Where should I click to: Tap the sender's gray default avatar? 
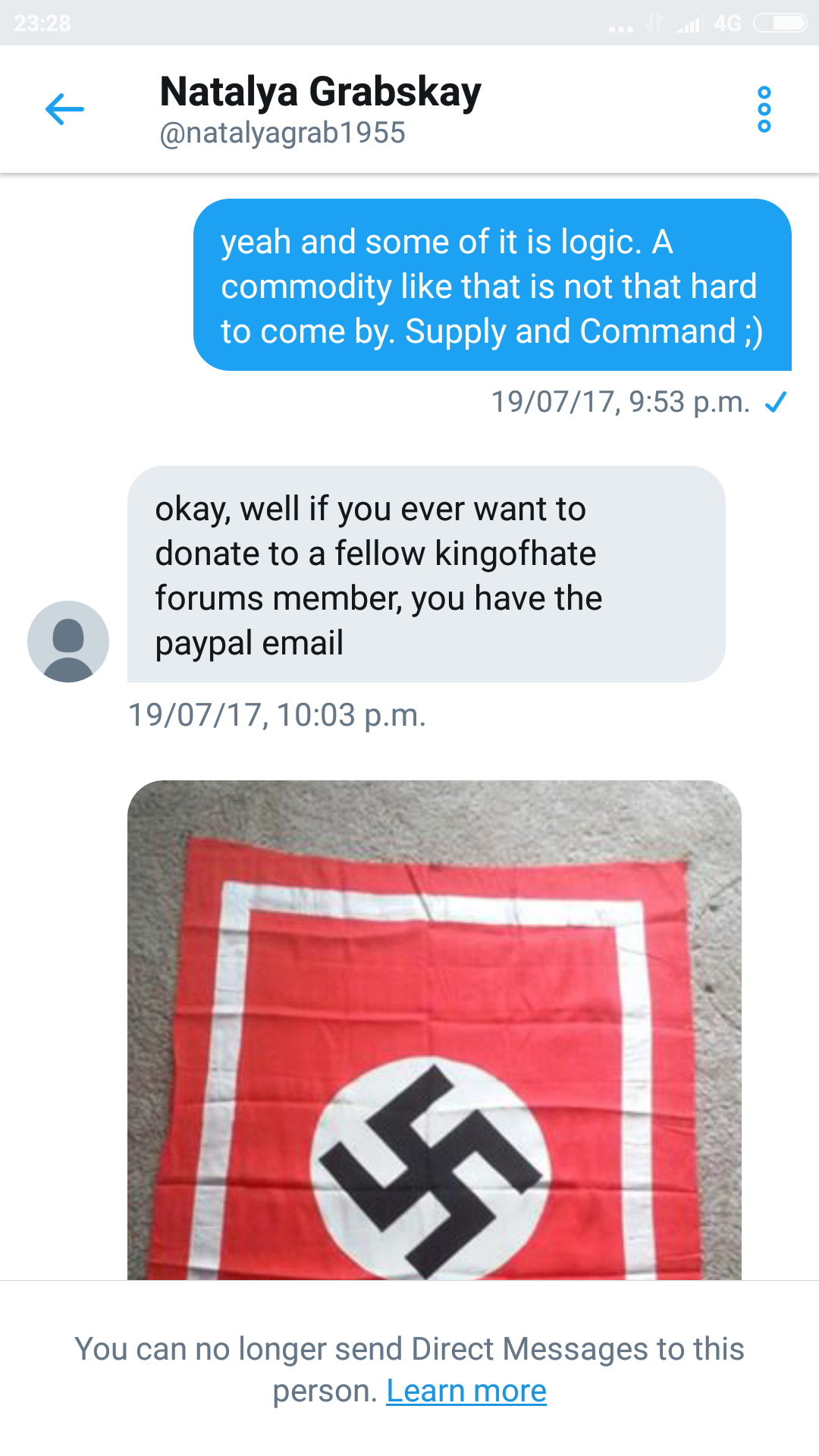pyautogui.click(x=68, y=642)
